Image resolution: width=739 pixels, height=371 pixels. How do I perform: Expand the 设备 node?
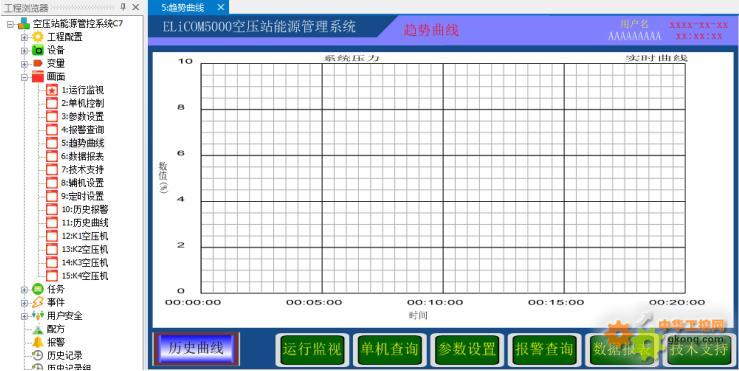[24, 50]
